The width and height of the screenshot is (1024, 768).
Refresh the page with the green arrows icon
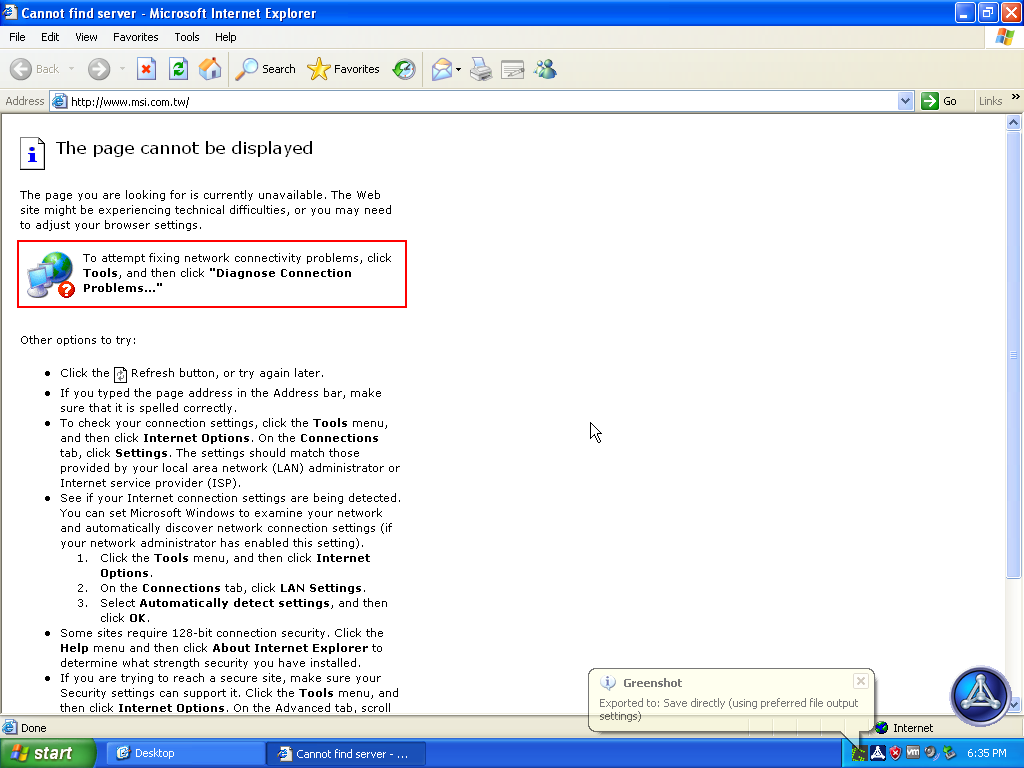(178, 69)
